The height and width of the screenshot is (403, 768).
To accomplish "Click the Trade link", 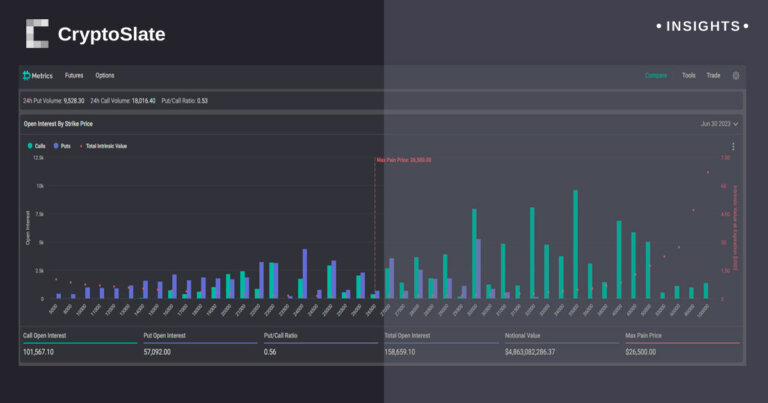I will click(713, 75).
